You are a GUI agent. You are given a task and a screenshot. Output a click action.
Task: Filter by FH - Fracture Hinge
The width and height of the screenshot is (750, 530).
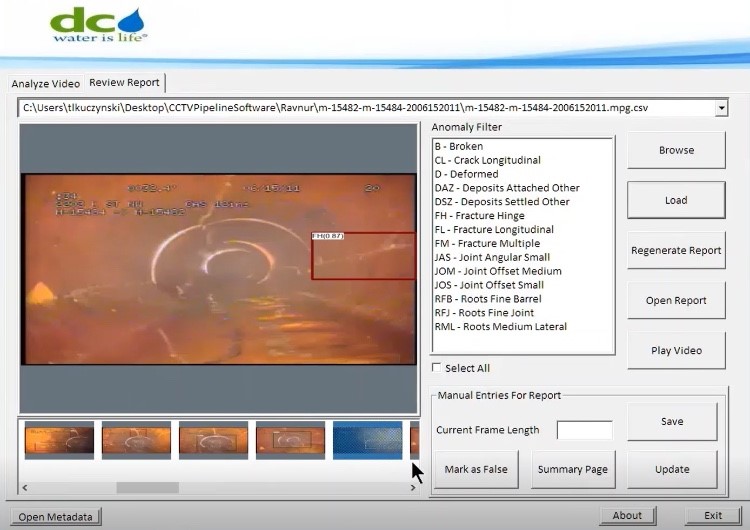click(x=479, y=216)
